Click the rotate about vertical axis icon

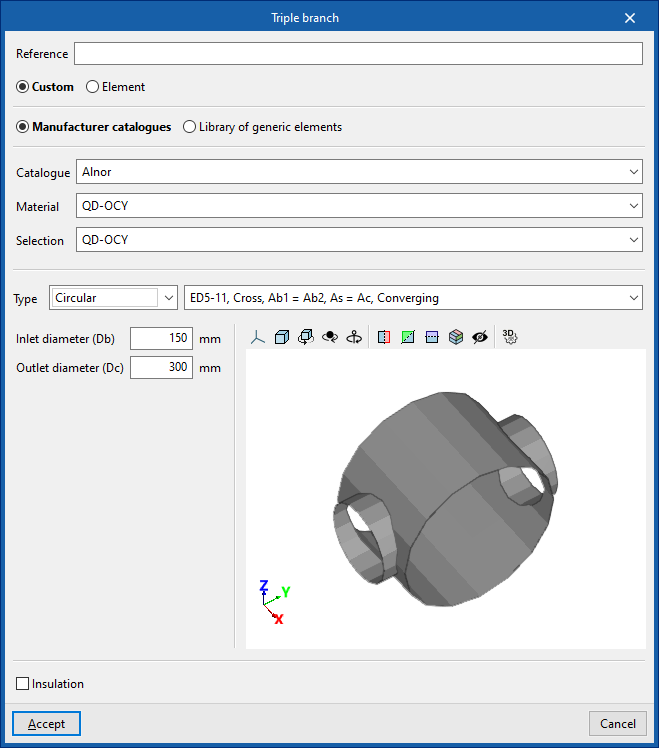point(354,337)
